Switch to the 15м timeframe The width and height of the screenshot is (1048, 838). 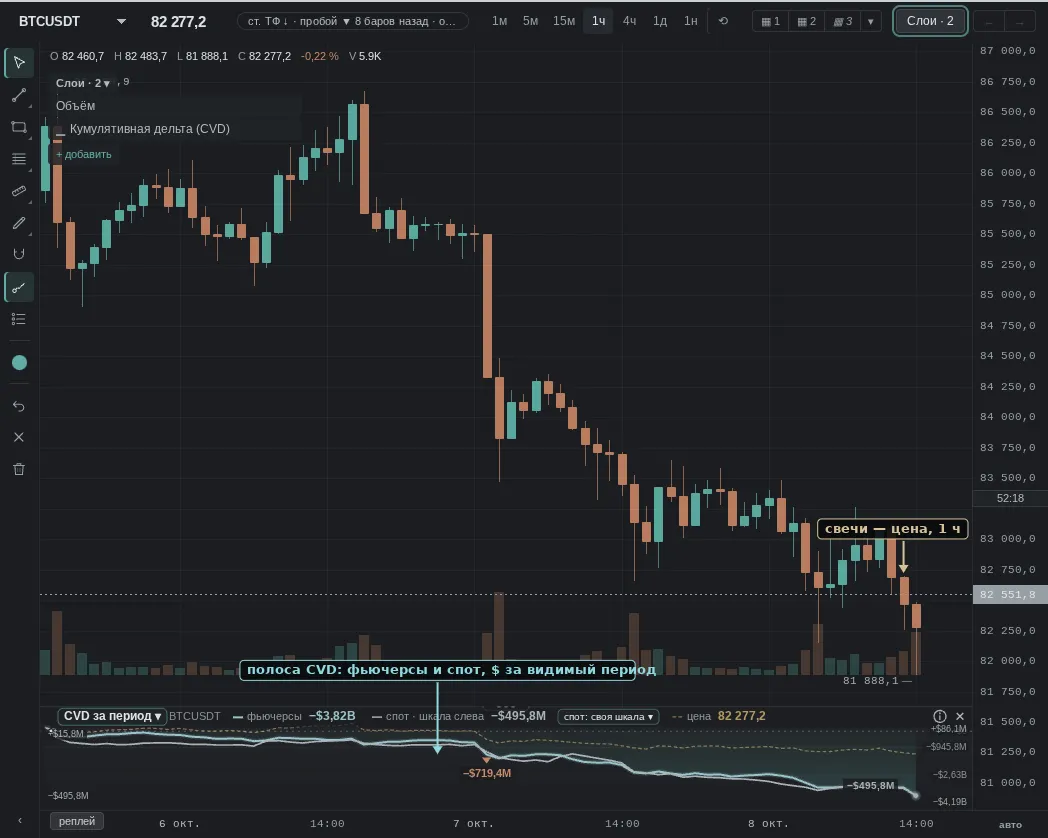(563, 21)
